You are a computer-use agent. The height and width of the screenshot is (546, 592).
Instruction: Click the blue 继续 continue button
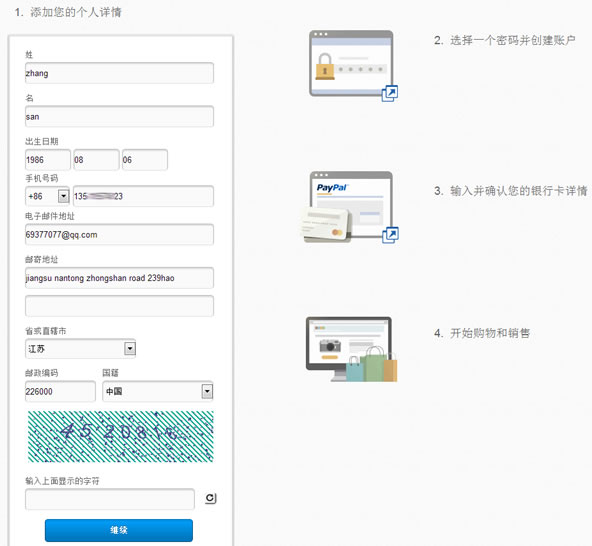point(119,530)
